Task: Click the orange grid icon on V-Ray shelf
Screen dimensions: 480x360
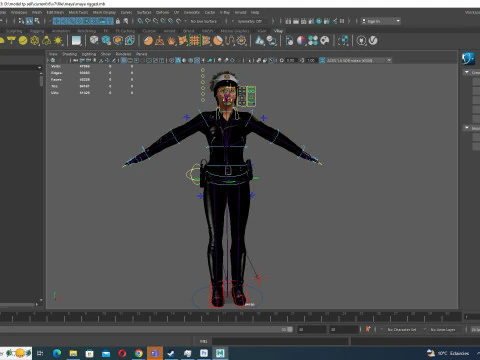Action: coord(195,41)
